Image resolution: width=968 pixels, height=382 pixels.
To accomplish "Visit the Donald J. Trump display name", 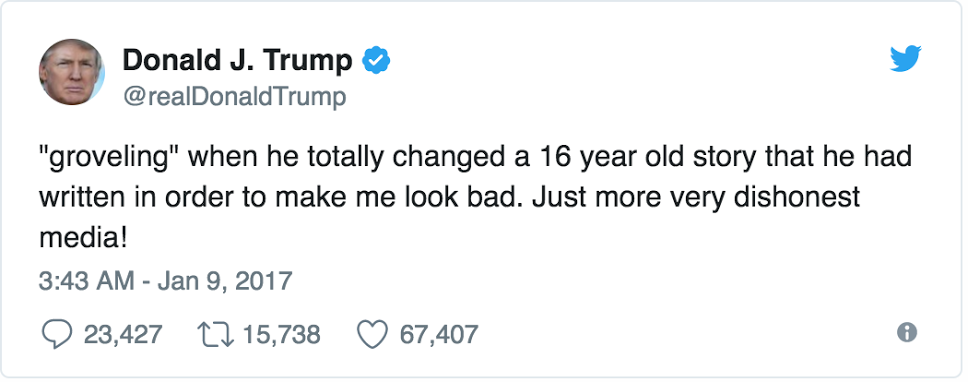I will coord(237,60).
